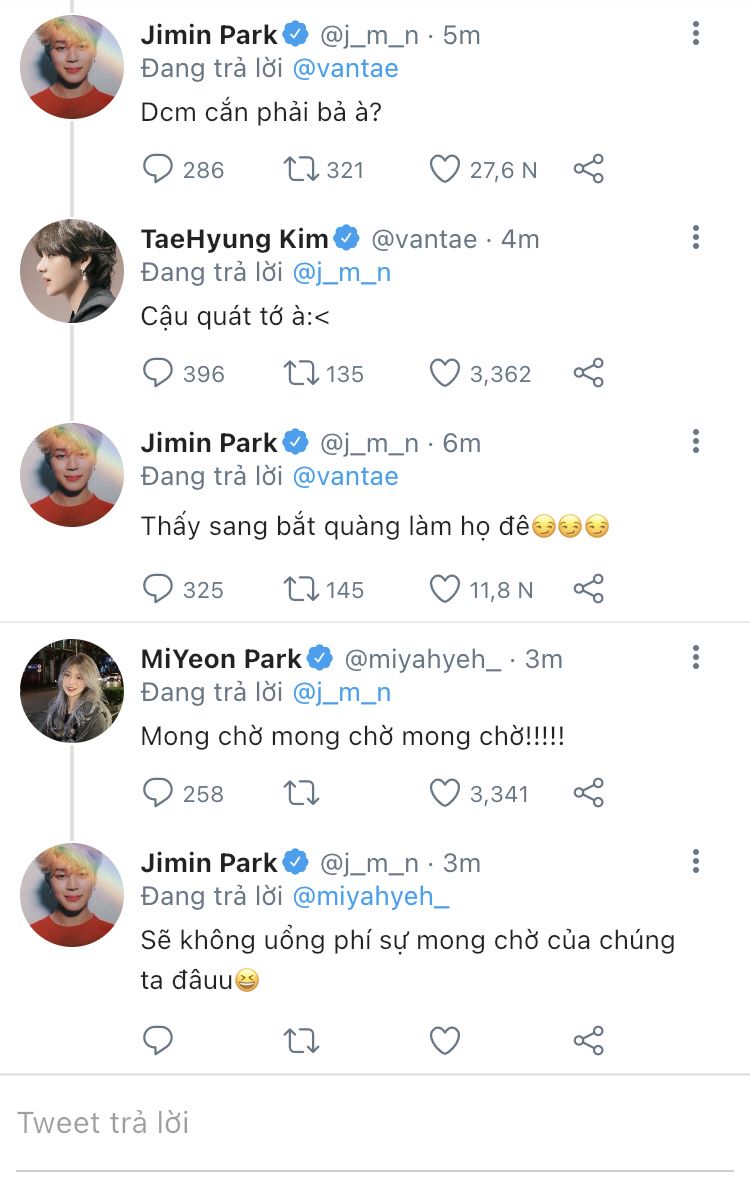Like TaeHyung Kim's "Cậu quát tớ à" tweet
This screenshot has width=750, height=1179.
coord(445,373)
